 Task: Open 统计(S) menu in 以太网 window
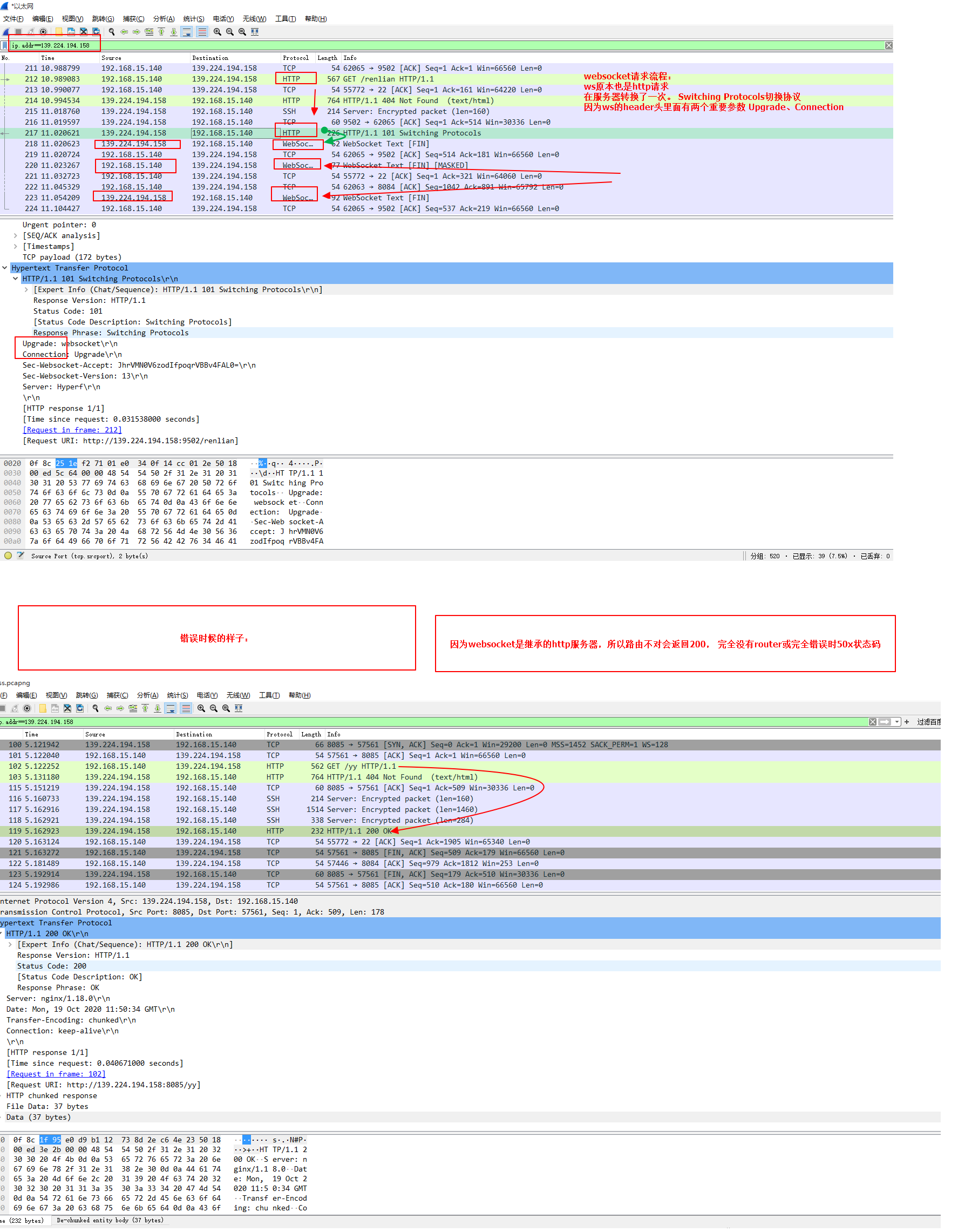point(194,18)
